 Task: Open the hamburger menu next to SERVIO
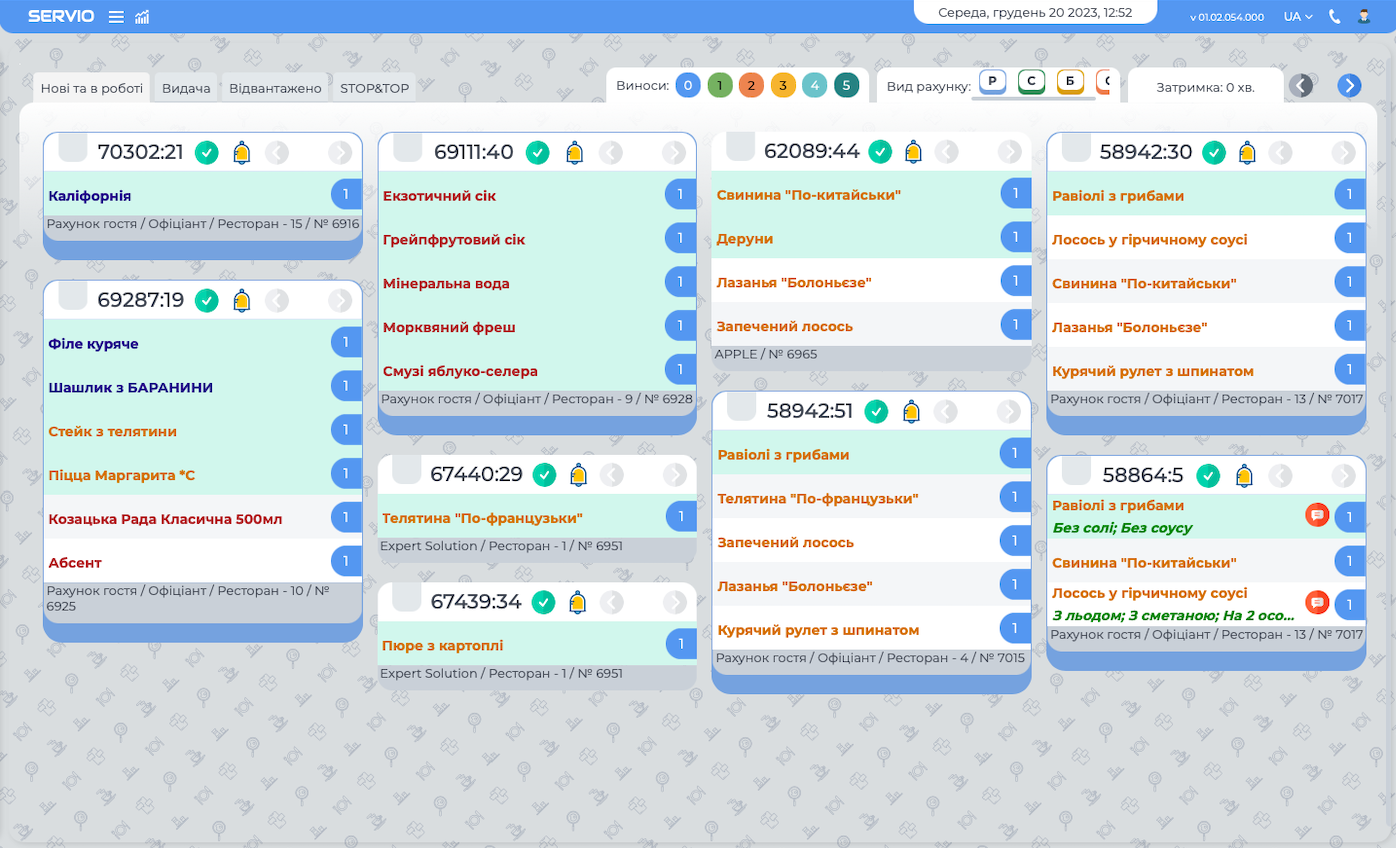(116, 17)
